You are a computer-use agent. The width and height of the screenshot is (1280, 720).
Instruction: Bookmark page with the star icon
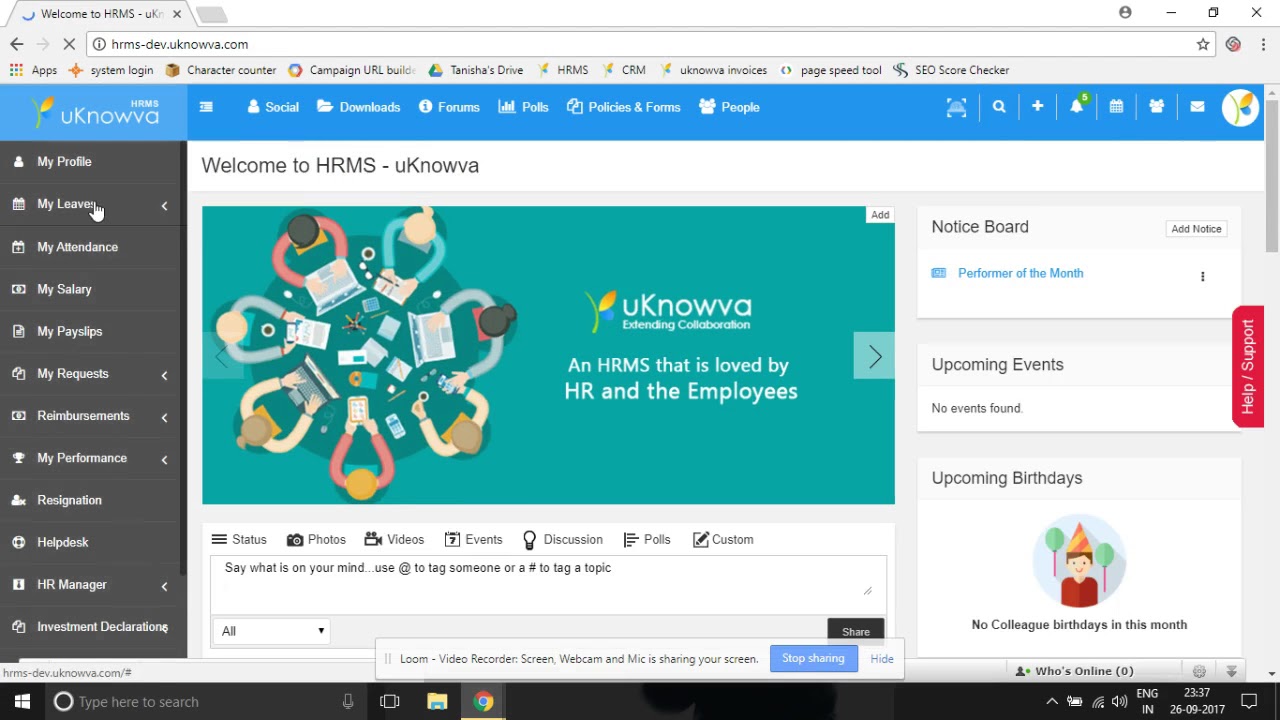1203,44
